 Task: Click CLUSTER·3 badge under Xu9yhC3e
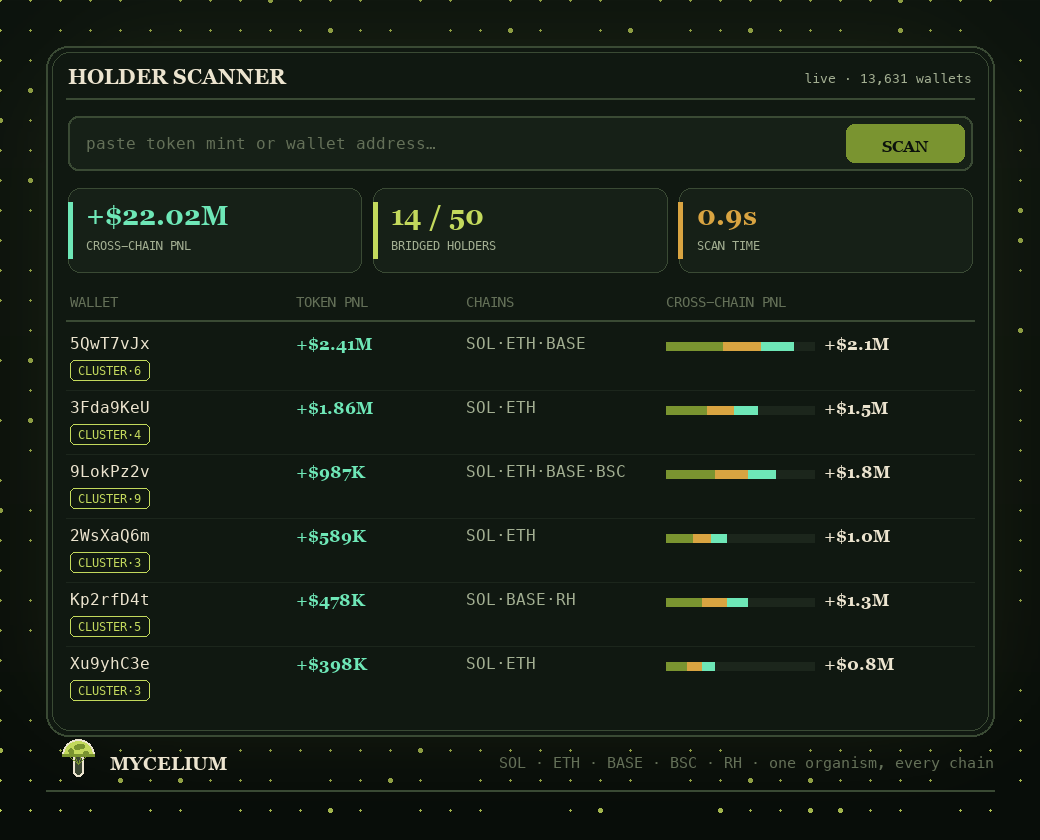(x=110, y=691)
